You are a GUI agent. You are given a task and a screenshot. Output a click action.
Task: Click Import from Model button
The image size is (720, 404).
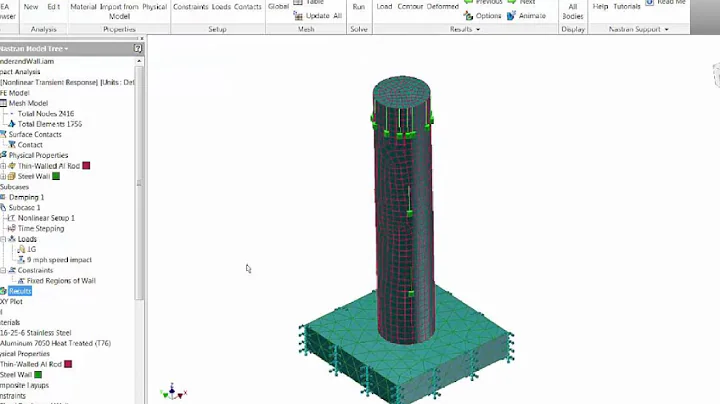(119, 11)
